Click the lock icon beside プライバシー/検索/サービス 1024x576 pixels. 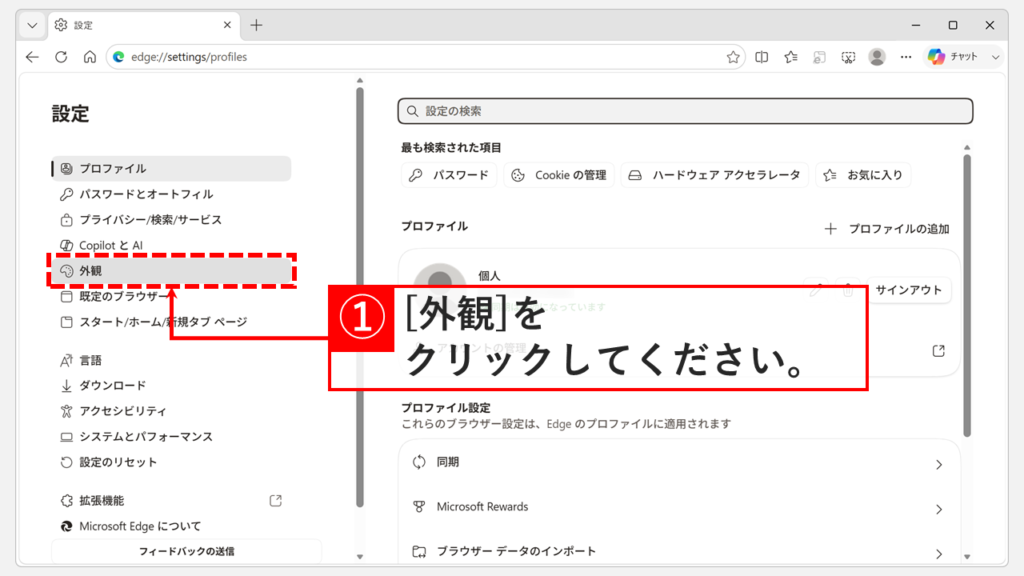pyautogui.click(x=67, y=220)
